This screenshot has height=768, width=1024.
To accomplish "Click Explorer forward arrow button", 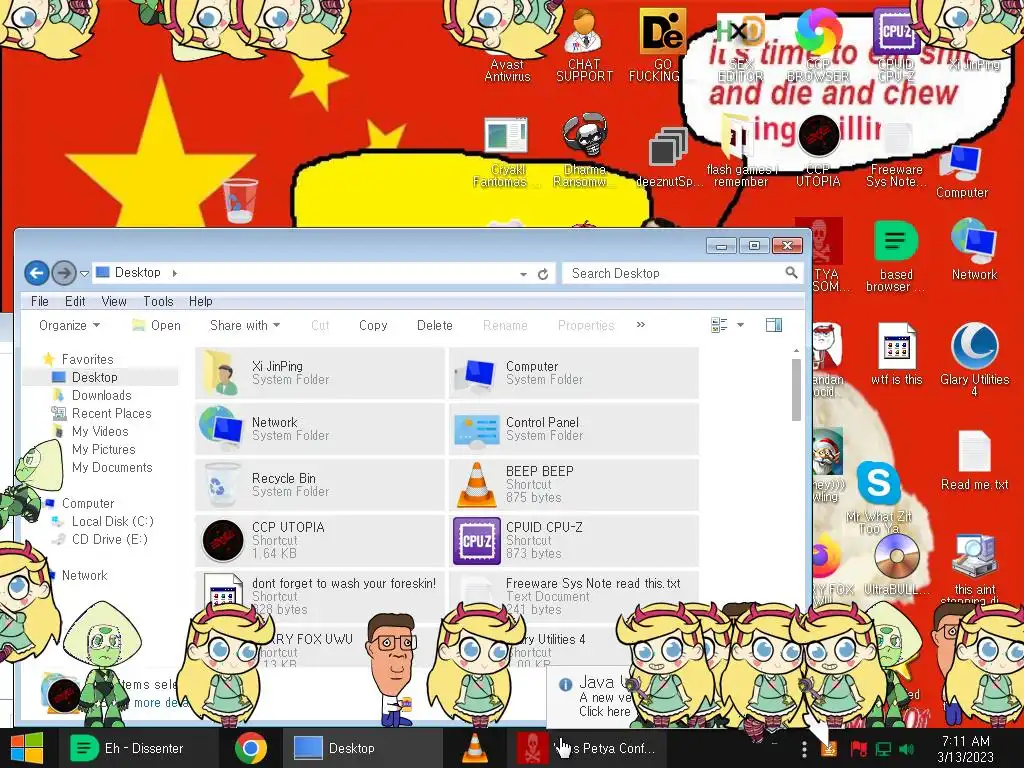I will 64,273.
